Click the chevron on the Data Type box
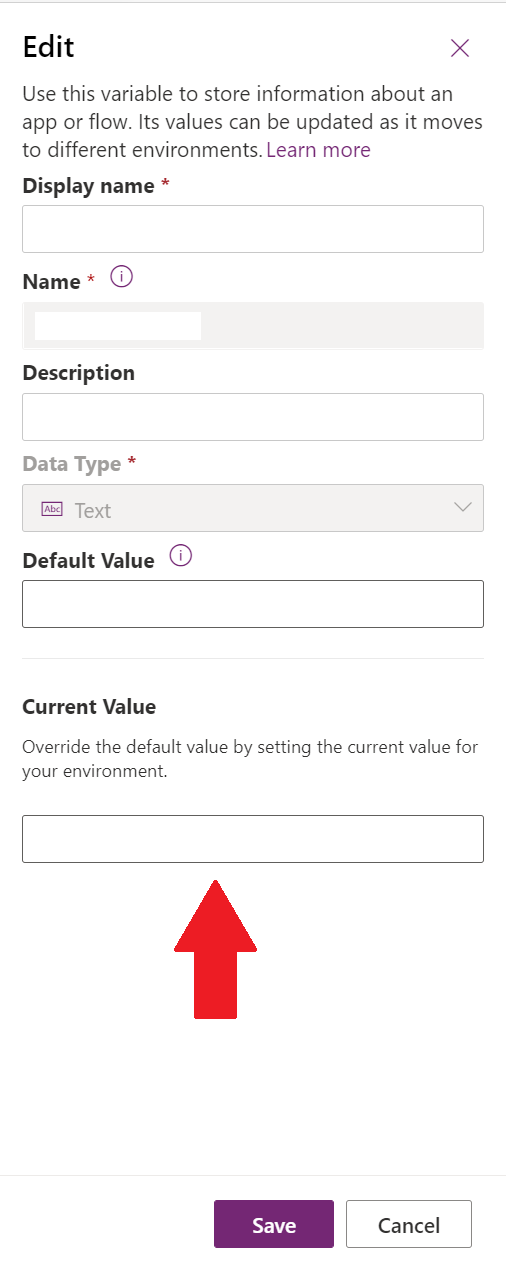 tap(462, 507)
